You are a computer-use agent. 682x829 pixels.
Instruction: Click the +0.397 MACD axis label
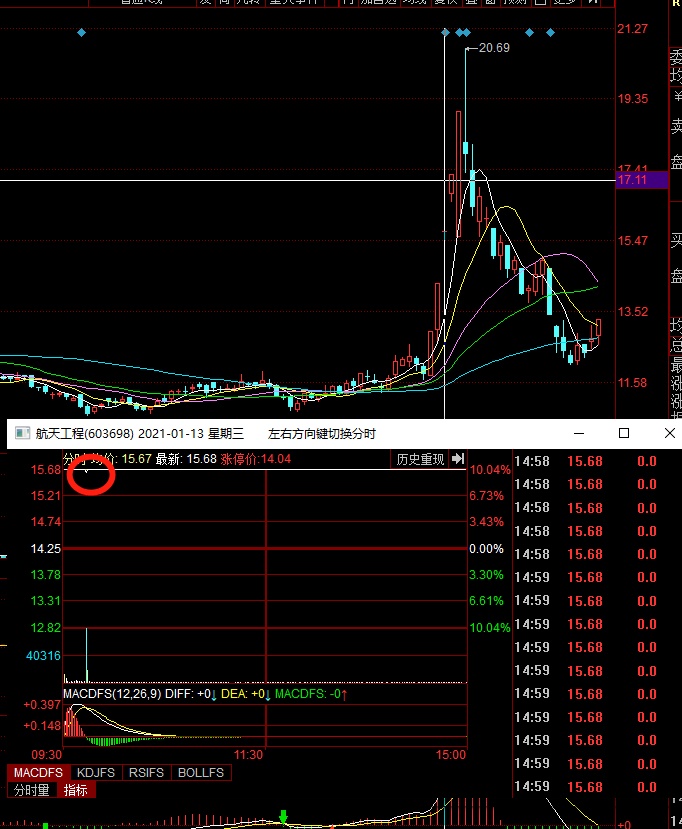coord(42,705)
